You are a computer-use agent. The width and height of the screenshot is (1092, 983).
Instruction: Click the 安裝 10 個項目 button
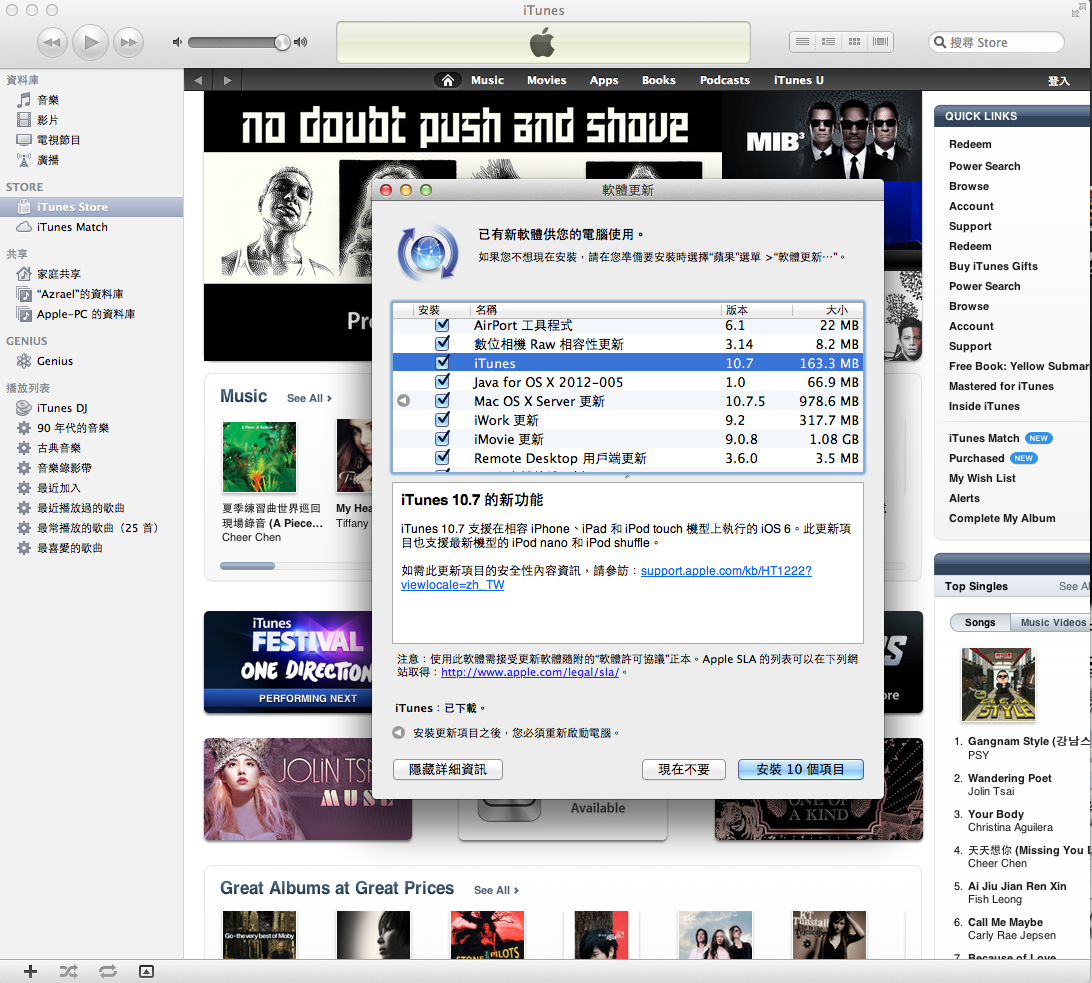[x=800, y=769]
